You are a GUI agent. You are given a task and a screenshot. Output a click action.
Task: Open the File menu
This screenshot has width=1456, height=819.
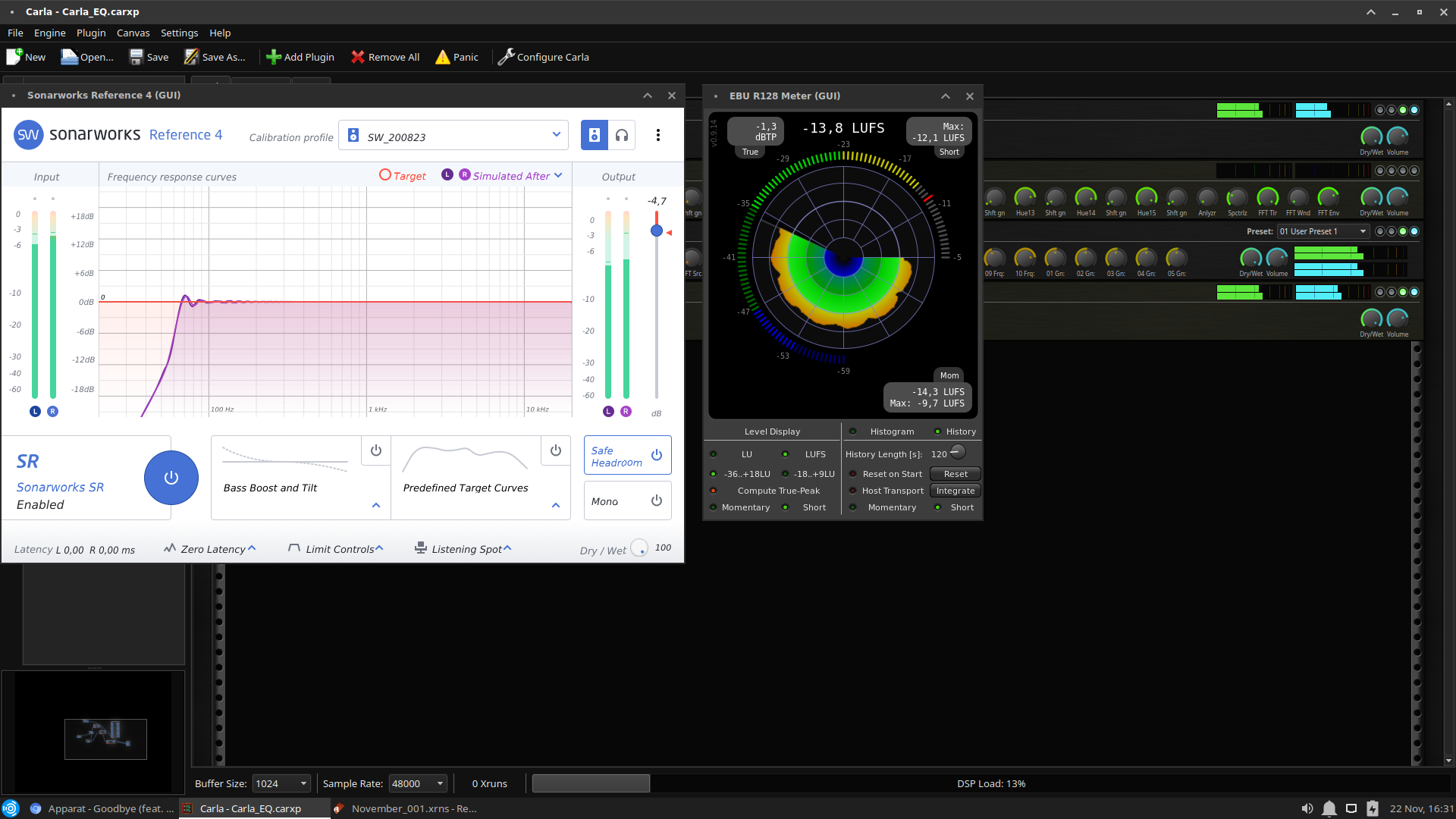15,33
